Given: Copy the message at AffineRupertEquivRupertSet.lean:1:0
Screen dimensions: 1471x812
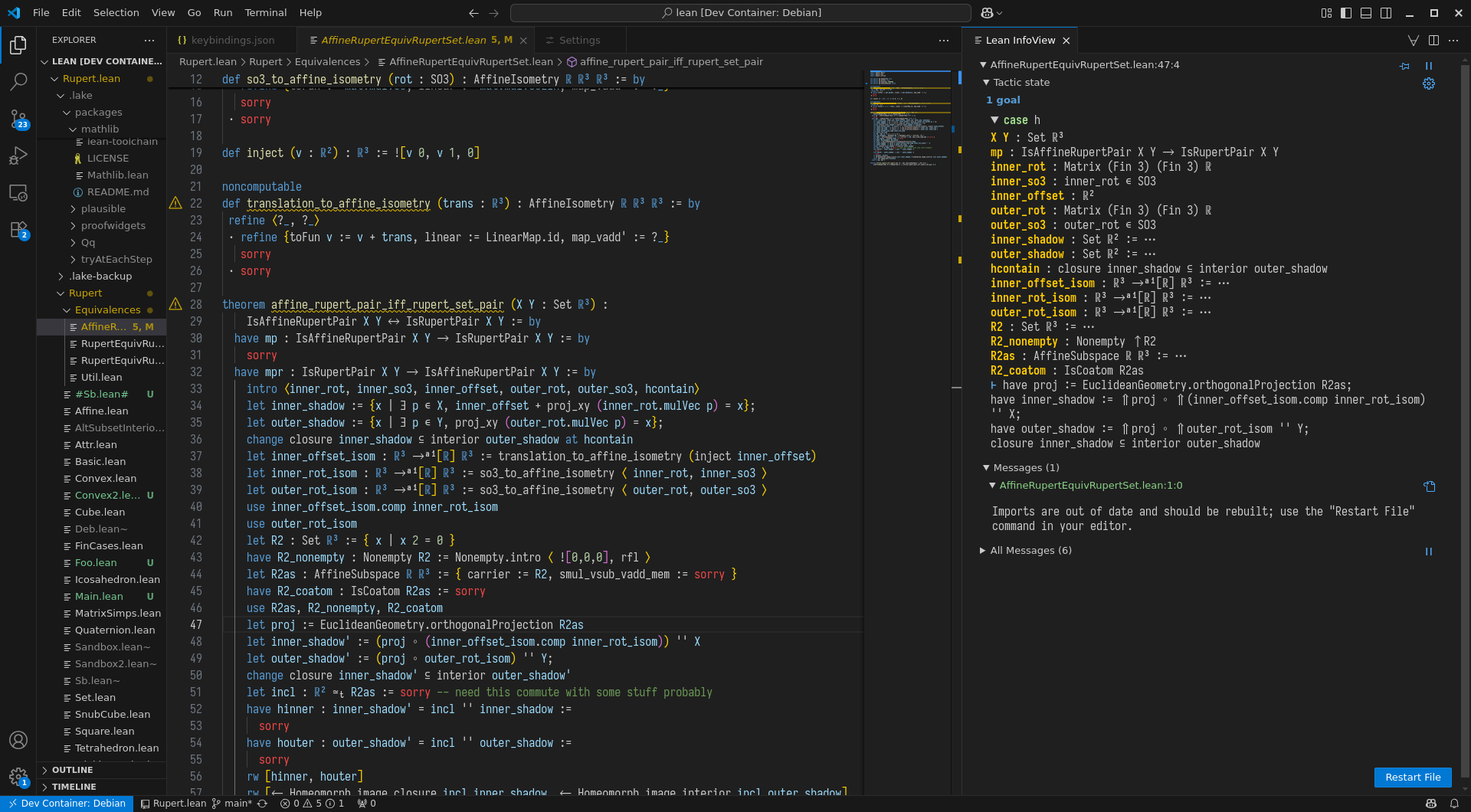Looking at the screenshot, I should [1429, 486].
